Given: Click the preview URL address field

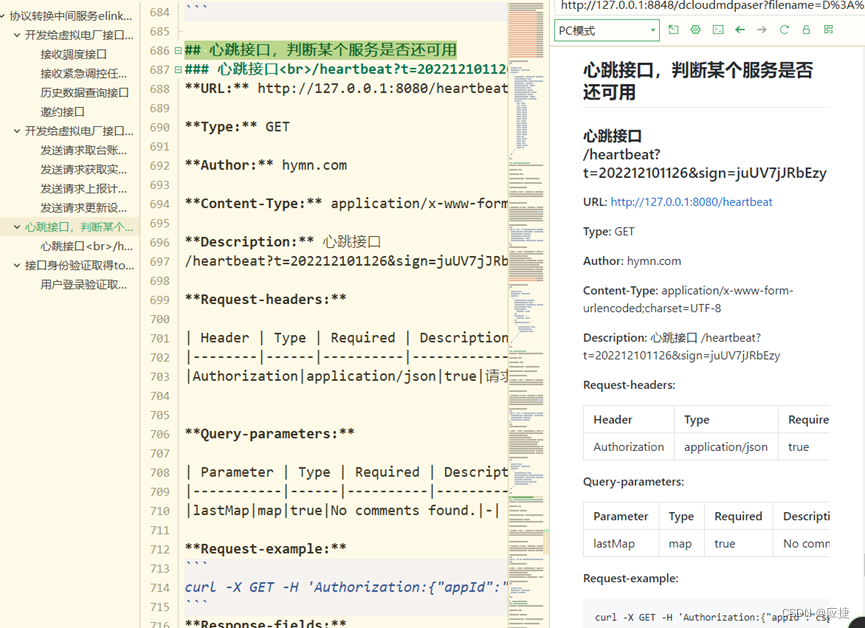Looking at the screenshot, I should tap(709, 6).
